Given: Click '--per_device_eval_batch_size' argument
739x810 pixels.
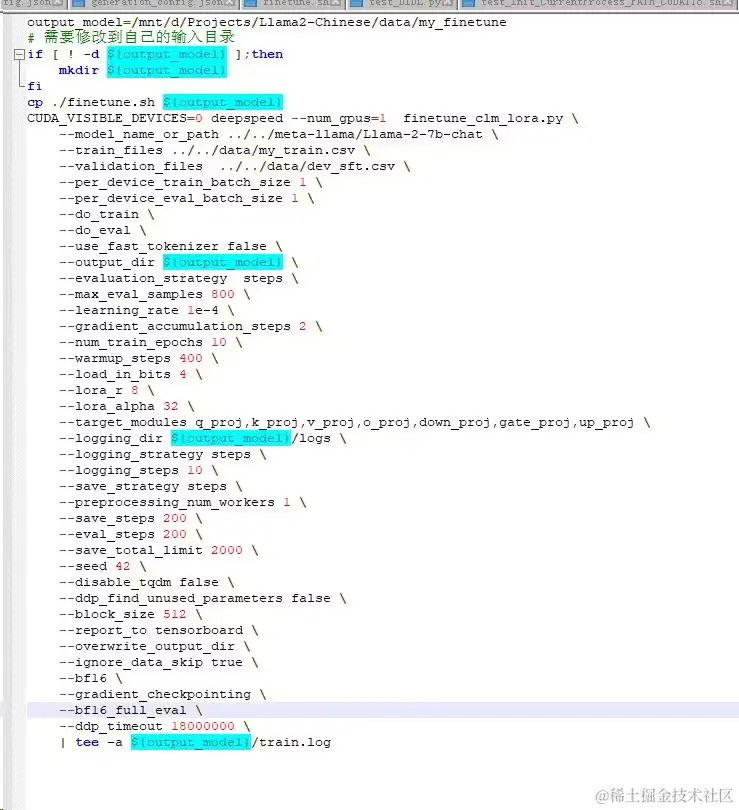Looking at the screenshot, I should pos(170,198).
